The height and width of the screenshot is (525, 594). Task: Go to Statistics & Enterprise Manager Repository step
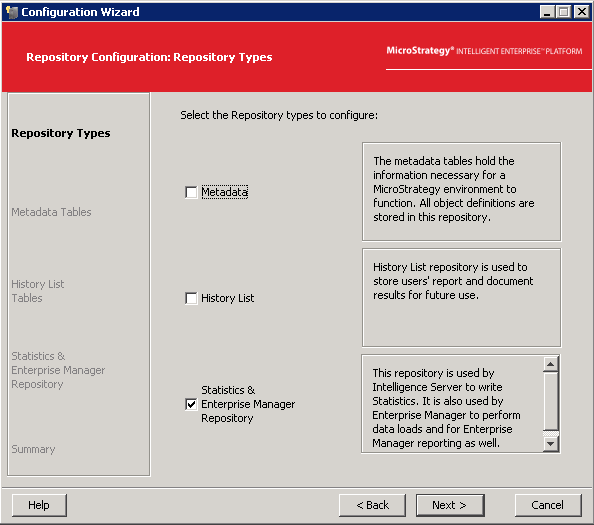pos(58,370)
